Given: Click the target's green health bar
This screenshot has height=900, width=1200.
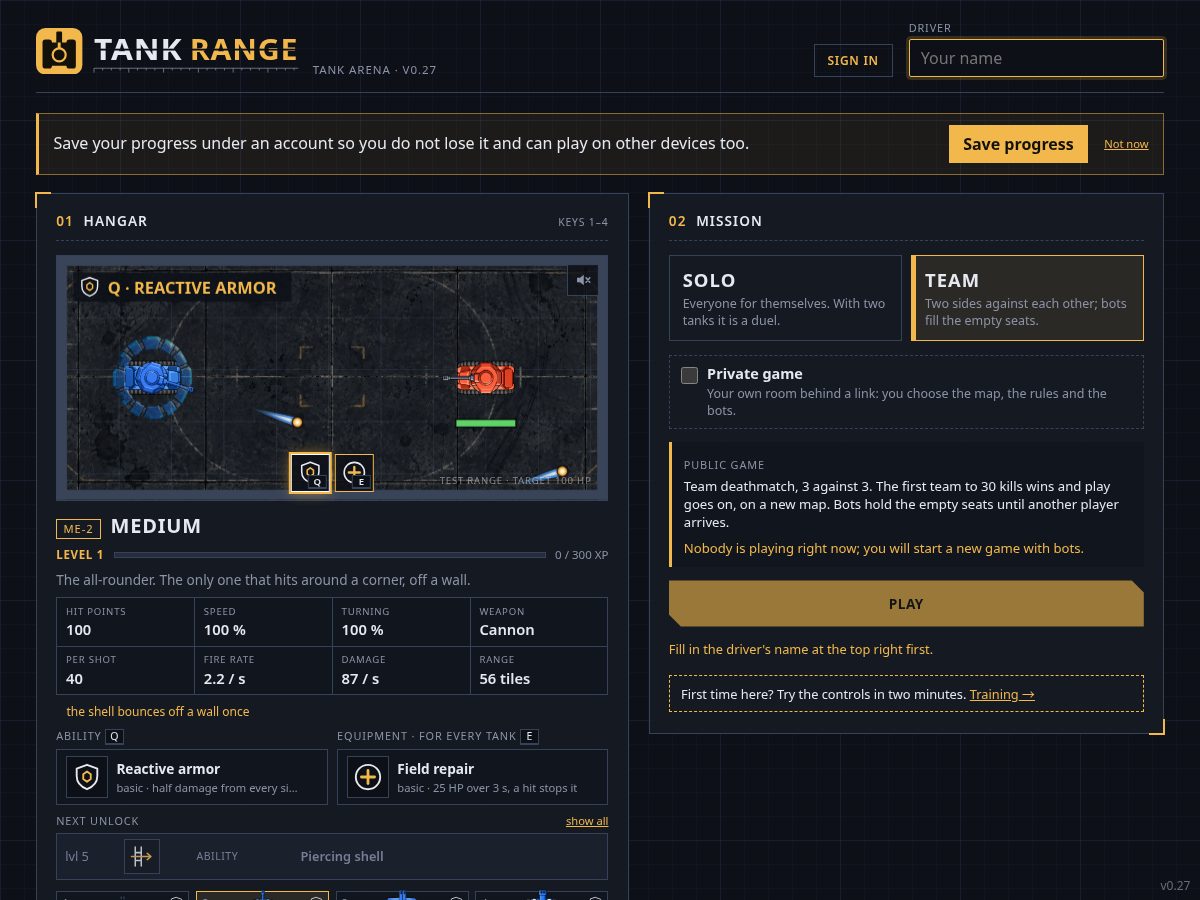Looking at the screenshot, I should tap(486, 423).
